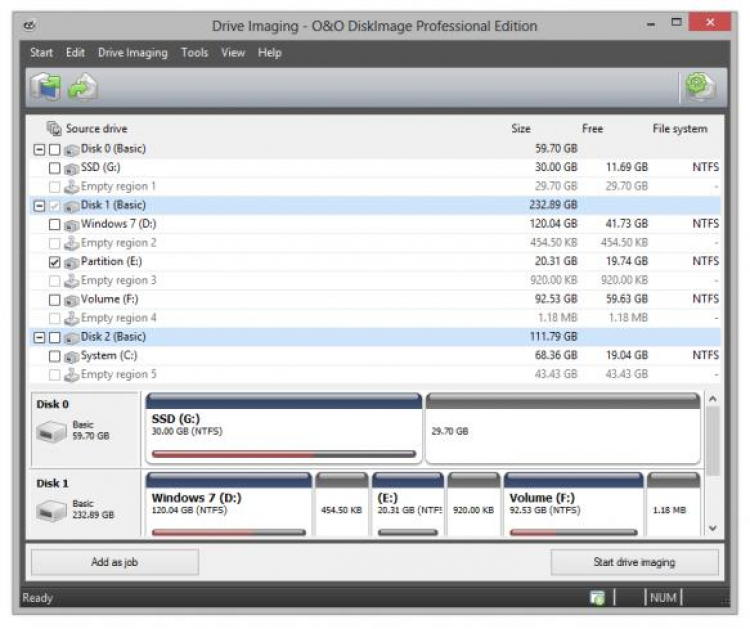Click the Disk 0 hard drive graphic
Image resolution: width=750 pixels, height=629 pixels.
point(51,432)
